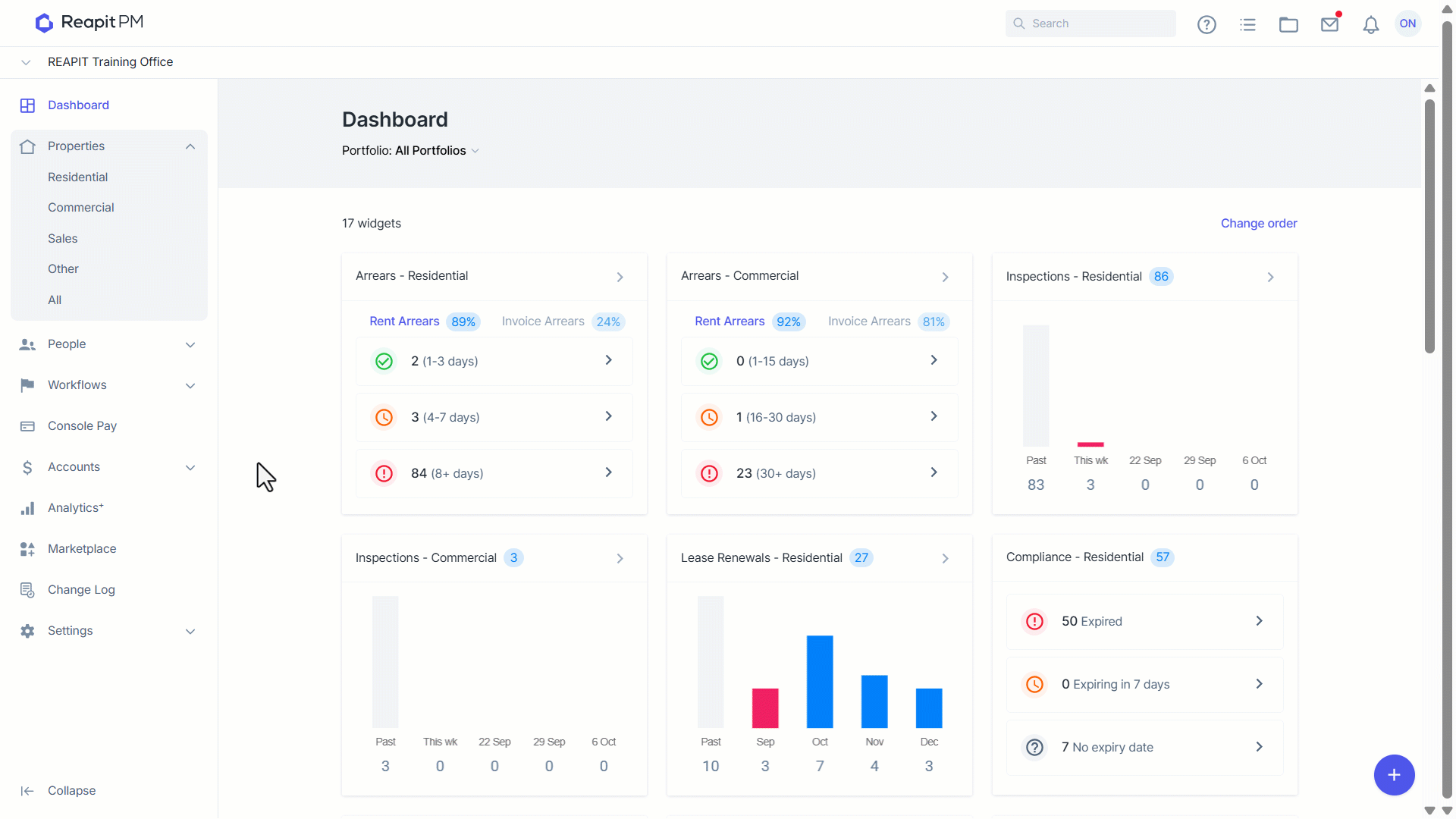
Task: Click the blue plus add button
Action: (1394, 775)
